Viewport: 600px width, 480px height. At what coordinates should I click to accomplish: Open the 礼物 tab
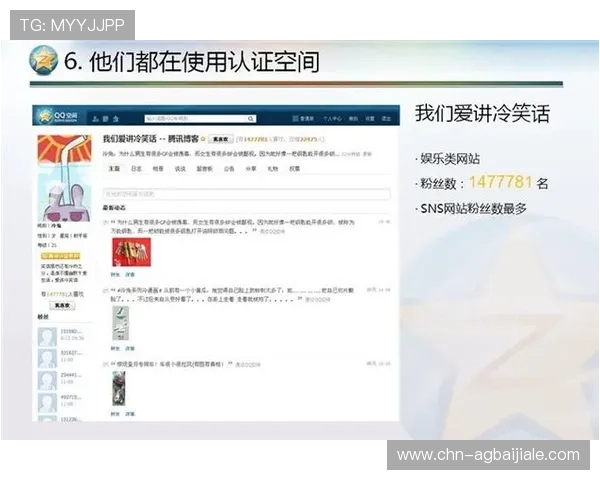tap(272, 168)
